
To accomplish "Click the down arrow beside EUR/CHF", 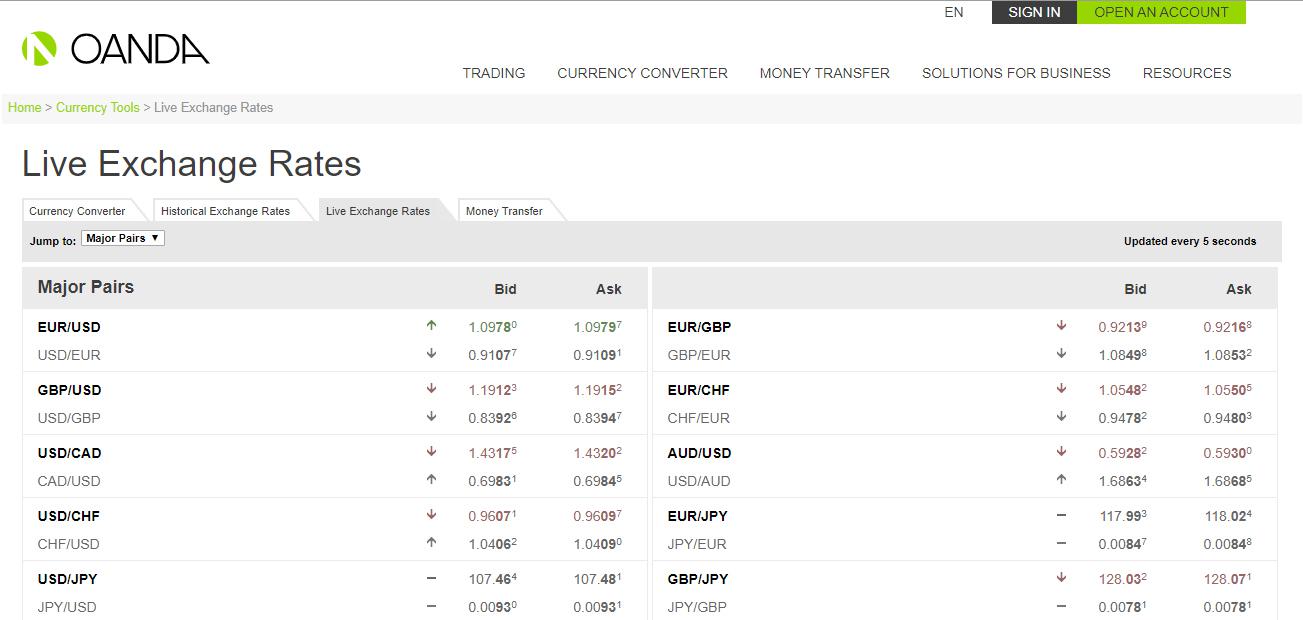I will pos(1061,388).
